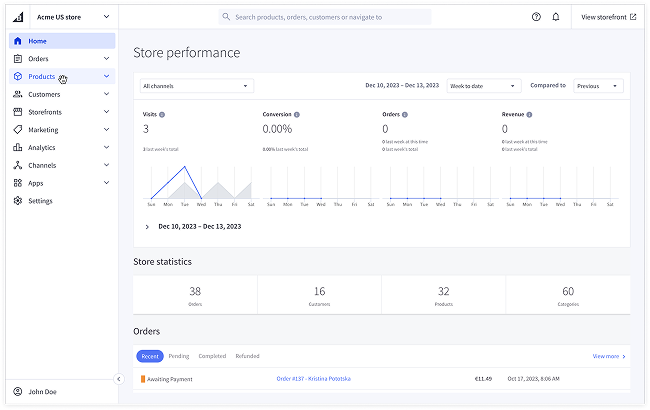Image resolution: width=650 pixels, height=410 pixels.
Task: Focus the search products, orders, customers field
Action: coord(325,17)
